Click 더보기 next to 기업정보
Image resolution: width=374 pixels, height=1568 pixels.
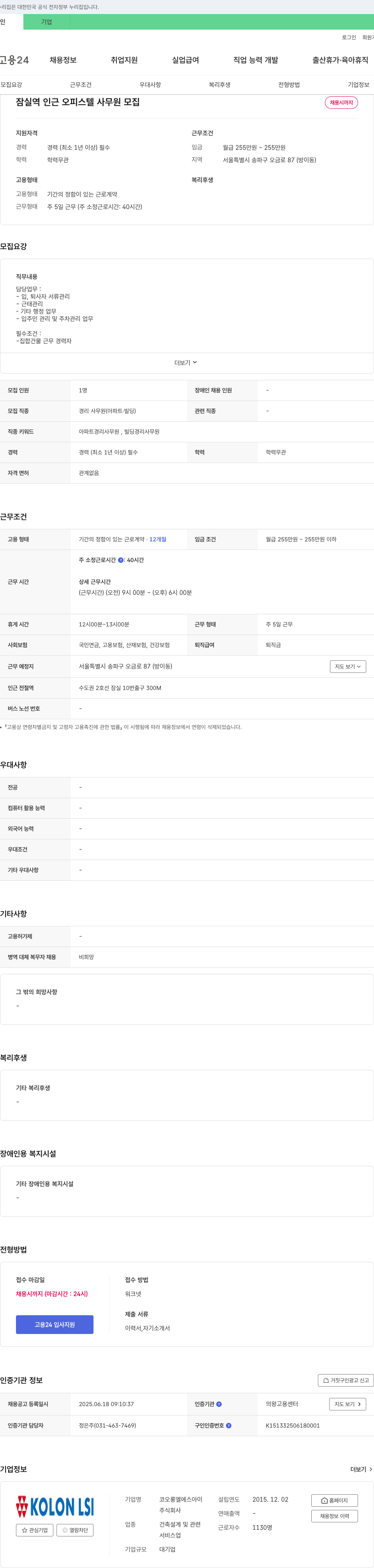click(x=361, y=1469)
